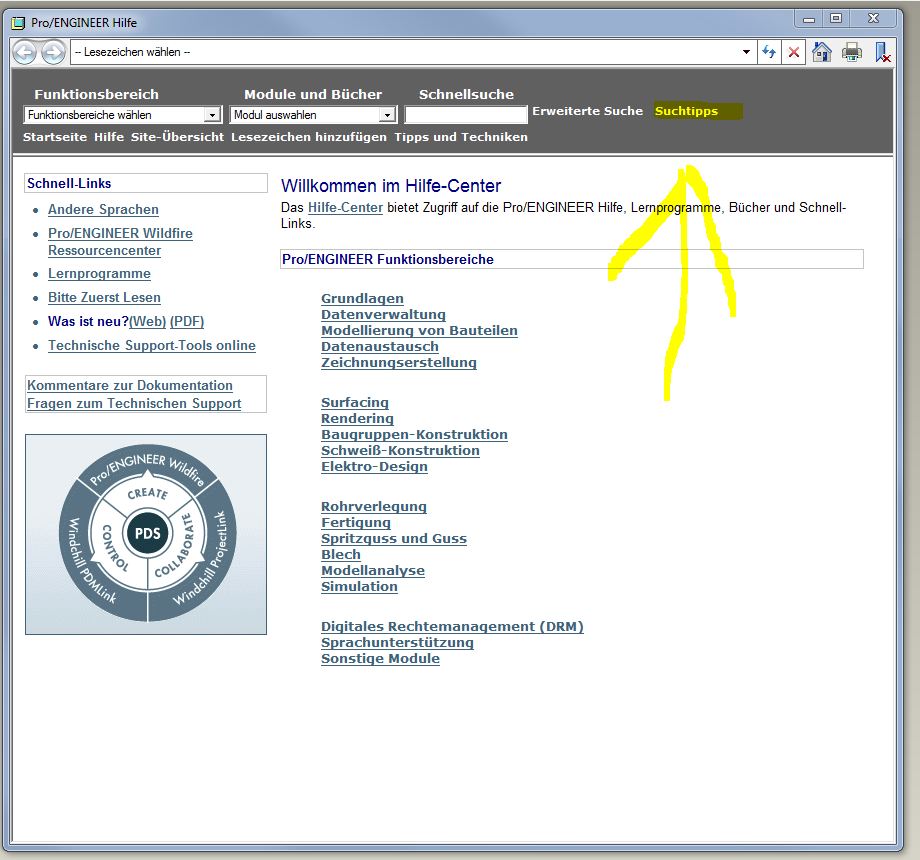Open the Pro/ENGINEER Hilfe window icon
The image size is (920, 860).
(19, 23)
